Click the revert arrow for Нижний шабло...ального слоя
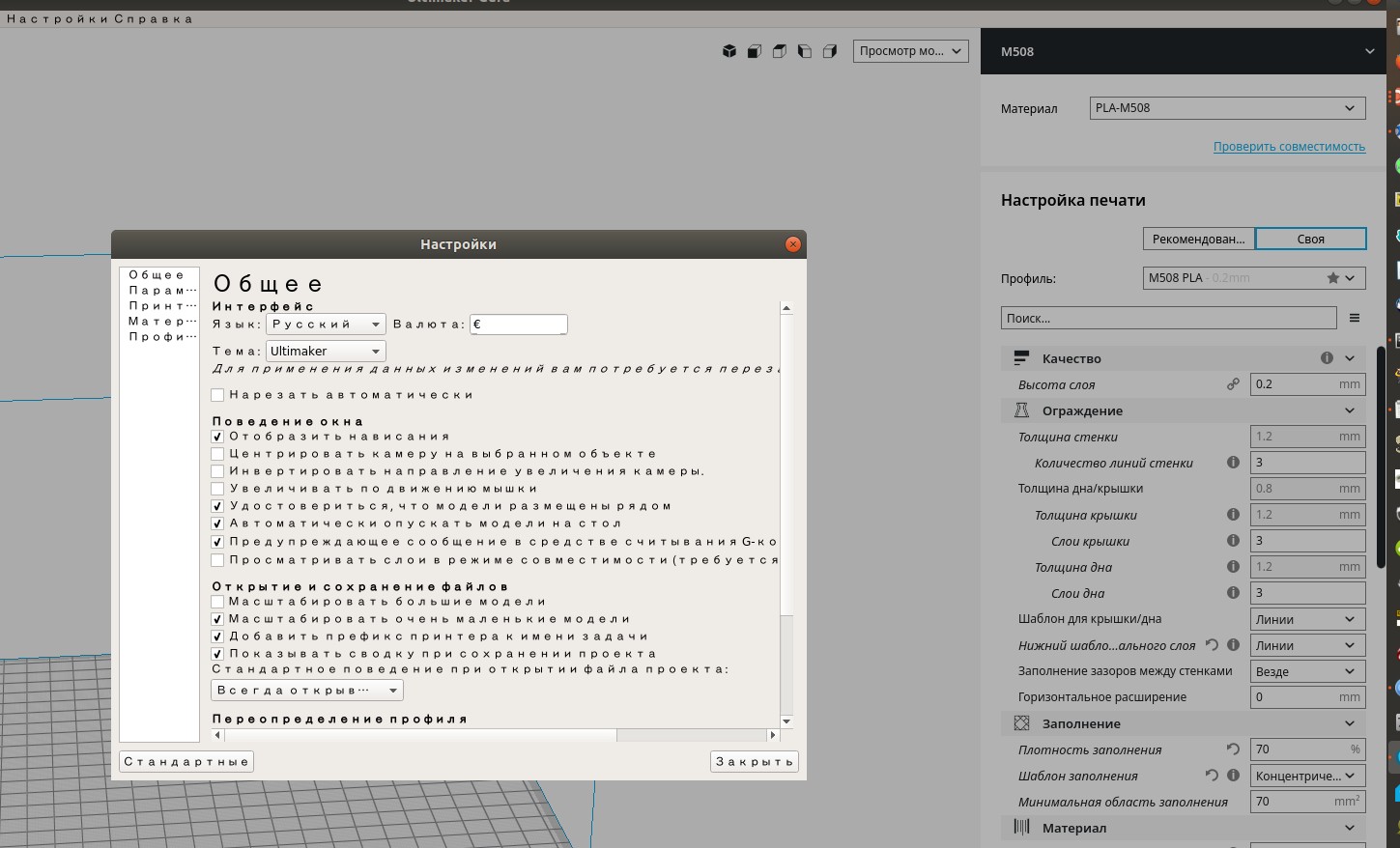This screenshot has width=1400, height=848. click(x=1213, y=645)
